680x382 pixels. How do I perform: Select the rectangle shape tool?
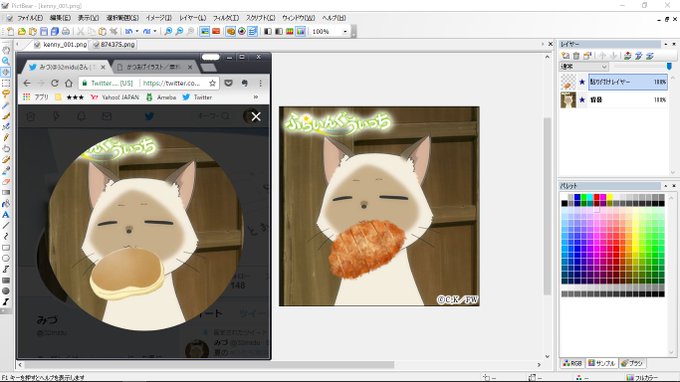[6, 248]
